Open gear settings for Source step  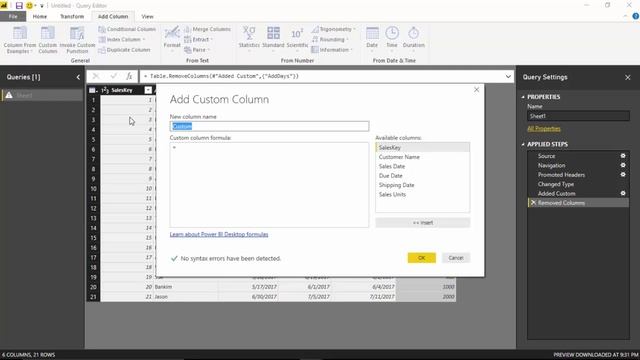tap(623, 156)
